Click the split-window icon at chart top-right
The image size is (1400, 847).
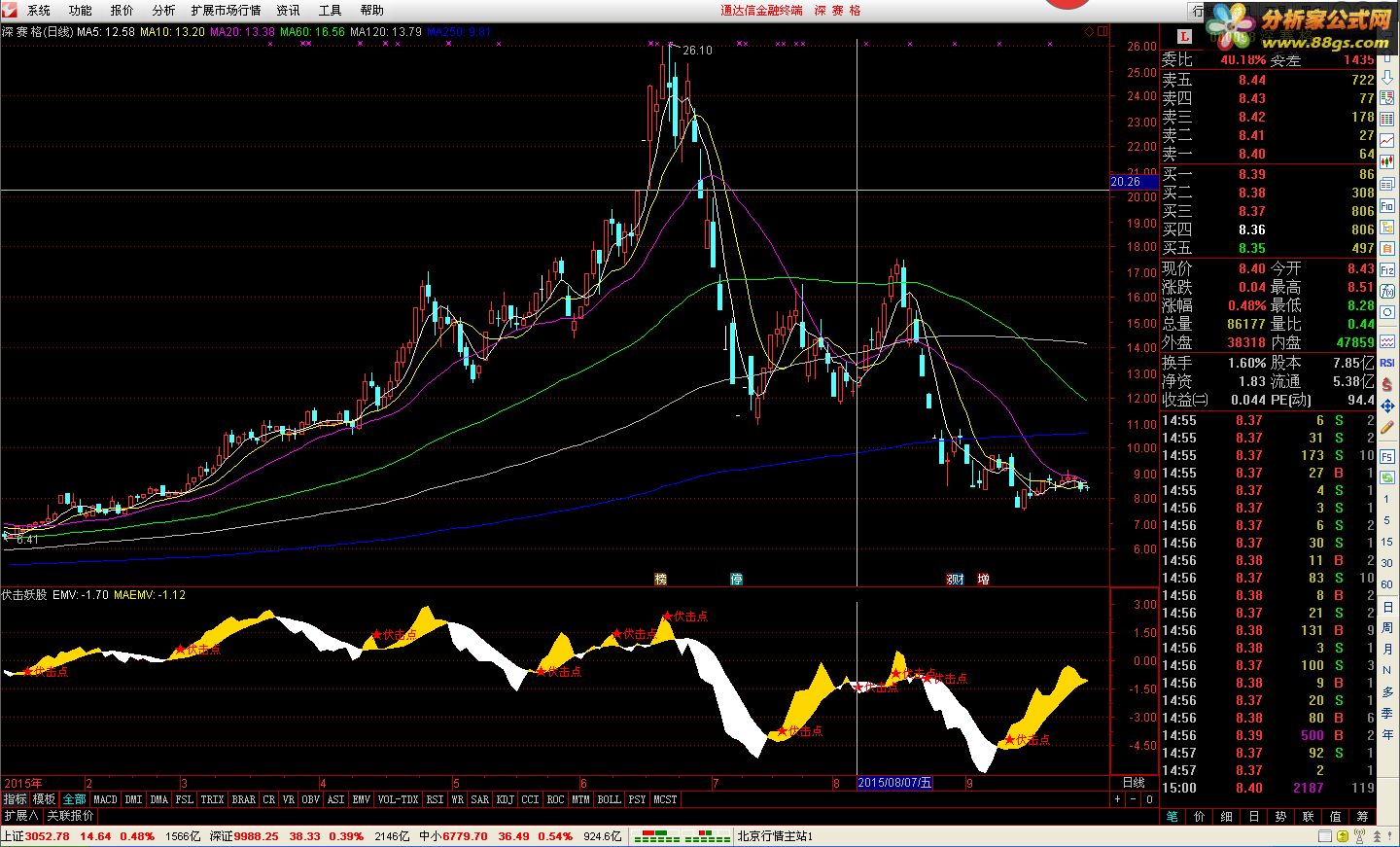1102,31
